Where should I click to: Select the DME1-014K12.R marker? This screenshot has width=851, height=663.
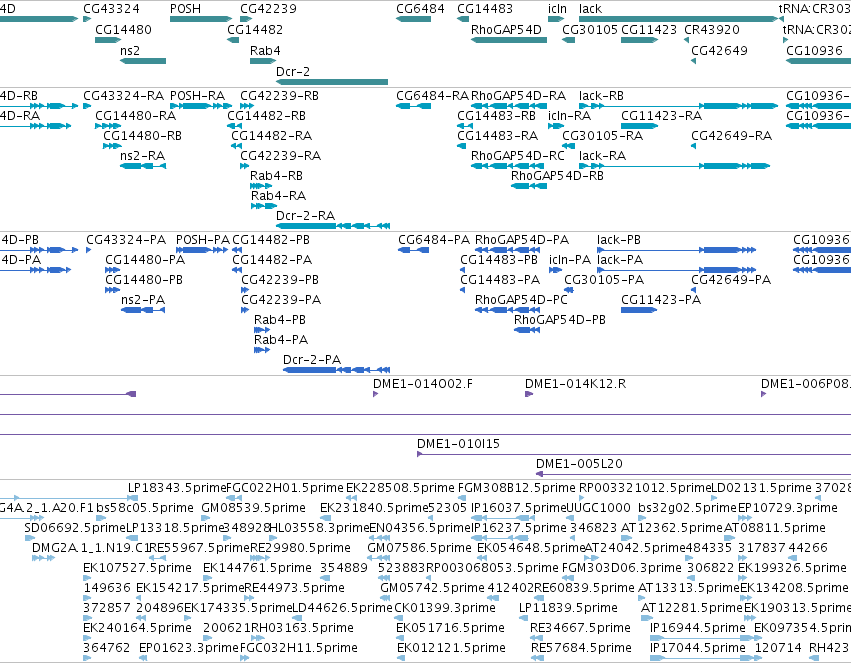(x=529, y=394)
